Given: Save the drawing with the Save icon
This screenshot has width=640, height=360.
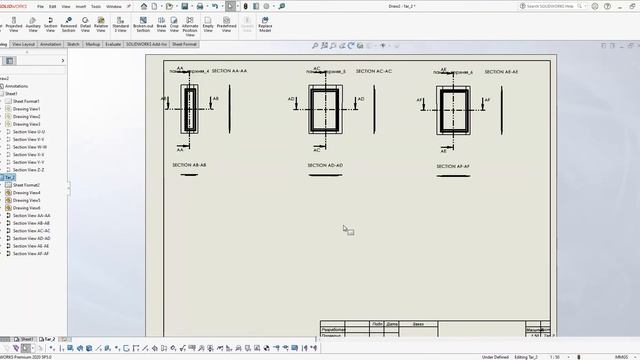Looking at the screenshot, I should click(x=184, y=6).
